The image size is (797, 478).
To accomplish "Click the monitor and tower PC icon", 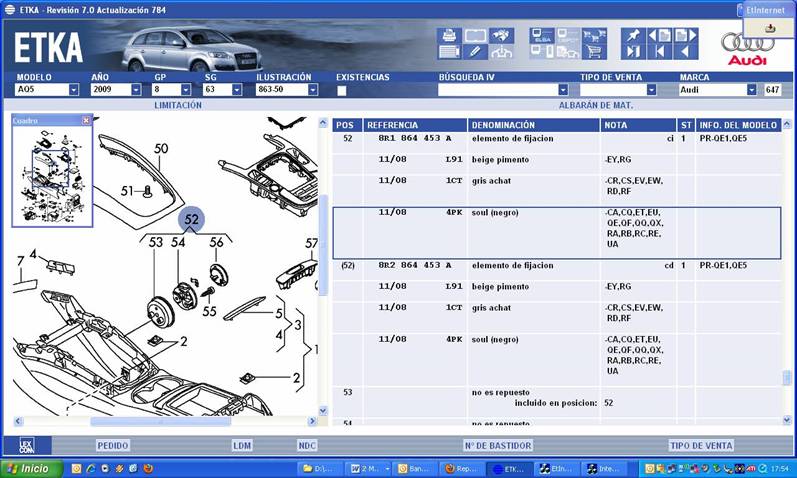I will point(542,51).
